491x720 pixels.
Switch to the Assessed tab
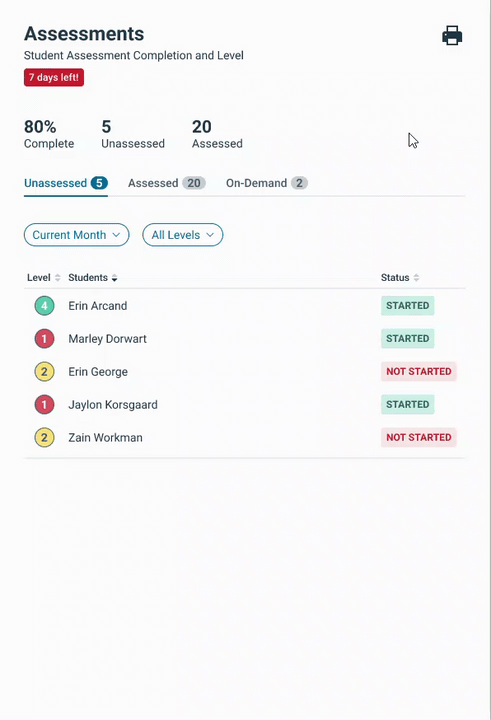coord(167,183)
